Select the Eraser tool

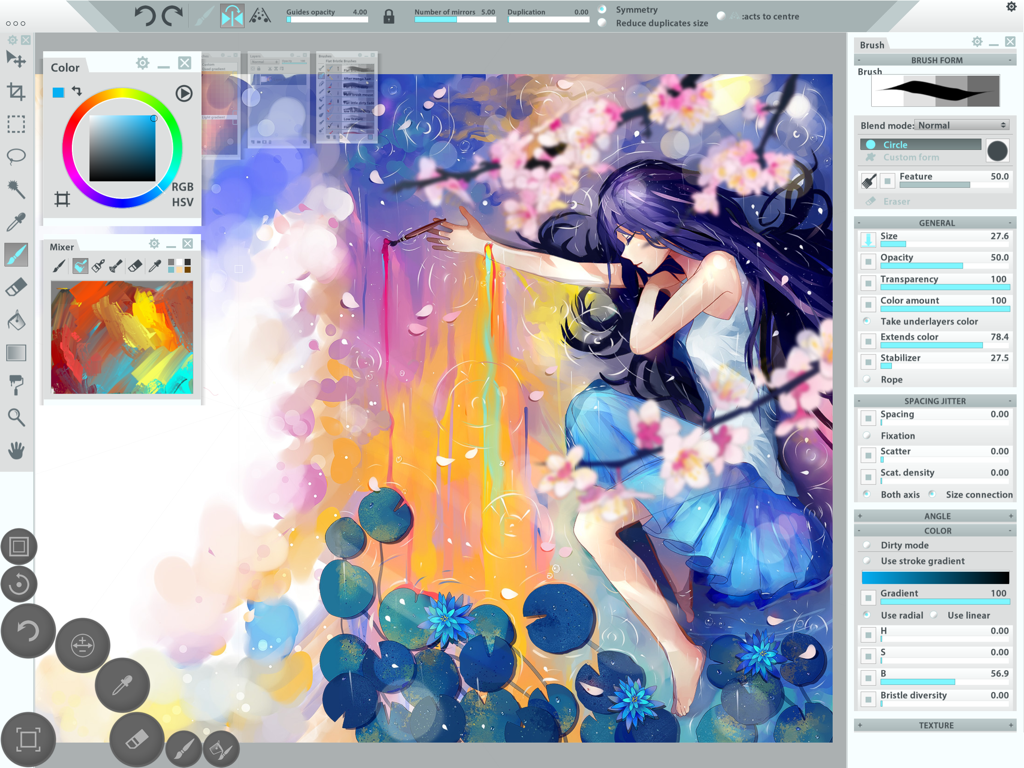click(x=16, y=287)
